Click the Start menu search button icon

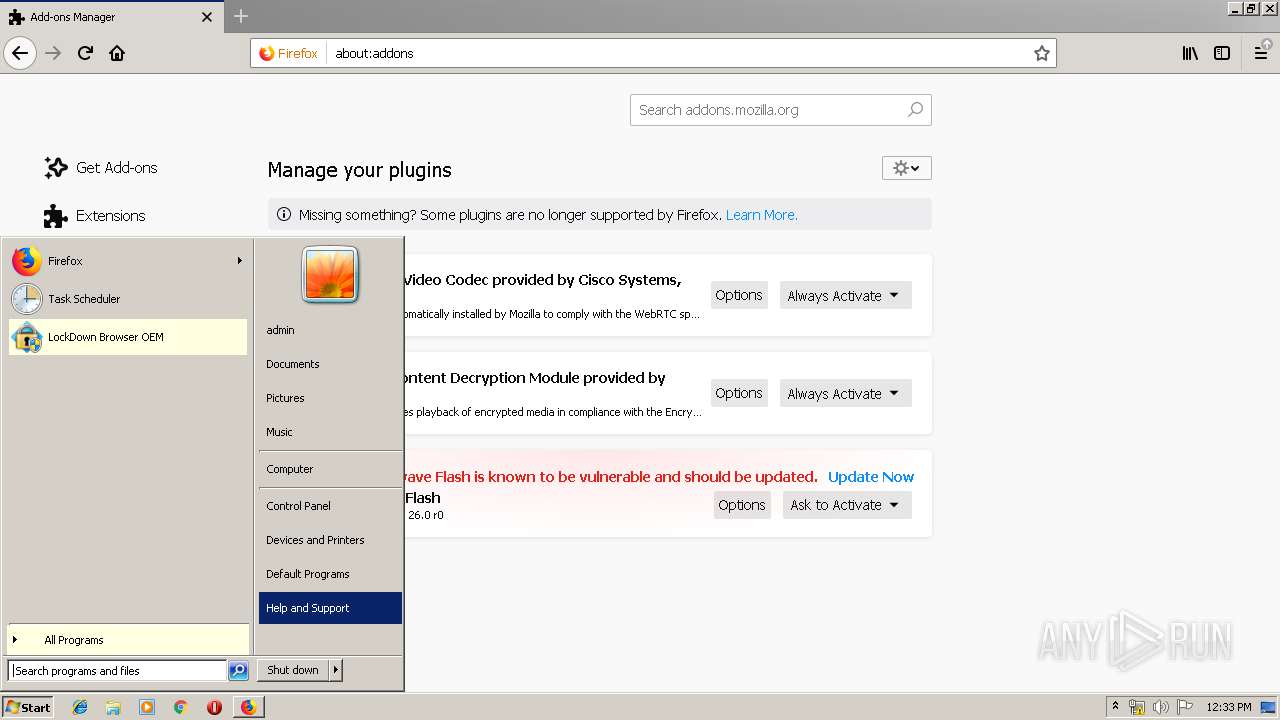point(238,671)
